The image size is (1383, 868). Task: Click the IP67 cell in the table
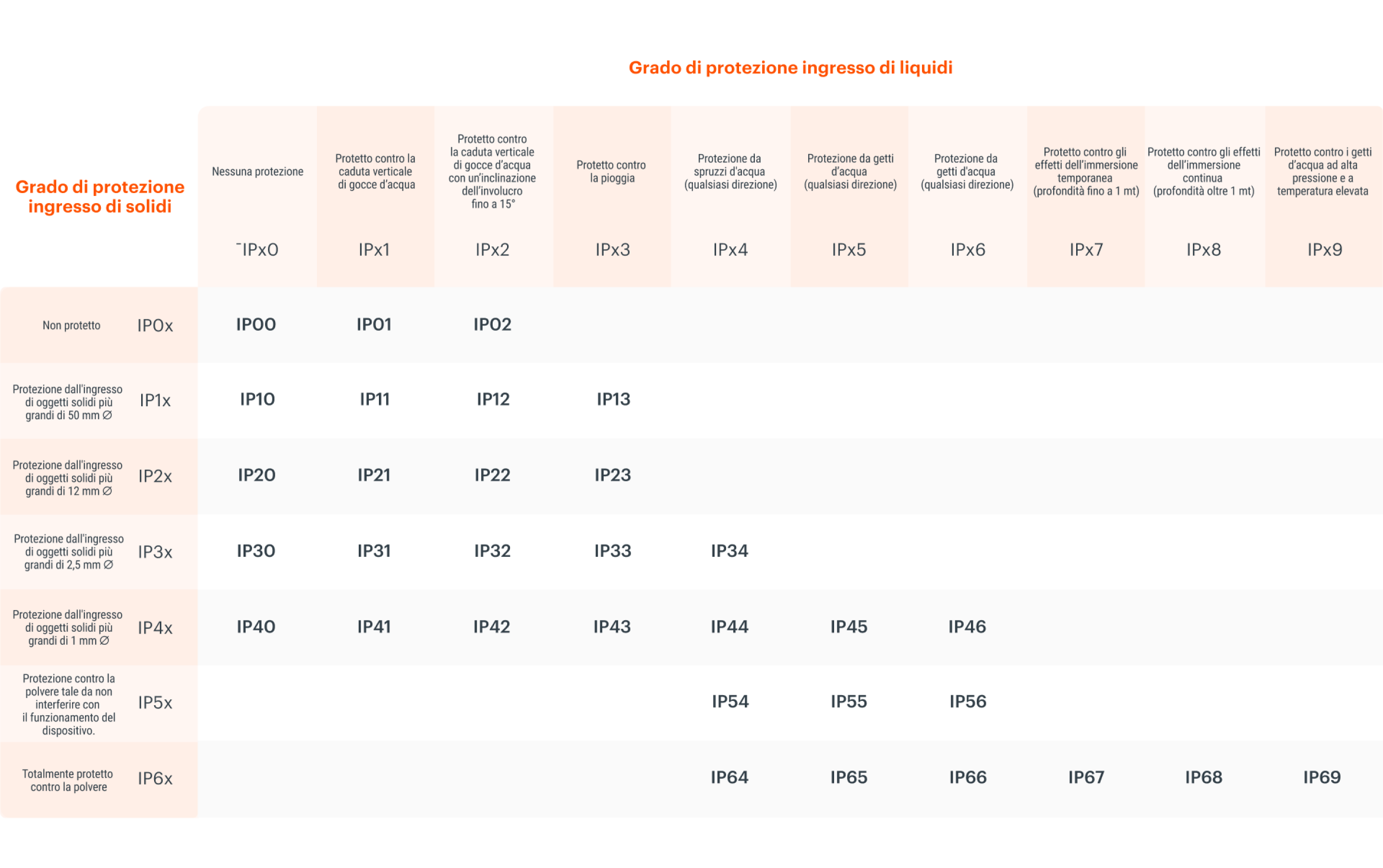pyautogui.click(x=1086, y=777)
